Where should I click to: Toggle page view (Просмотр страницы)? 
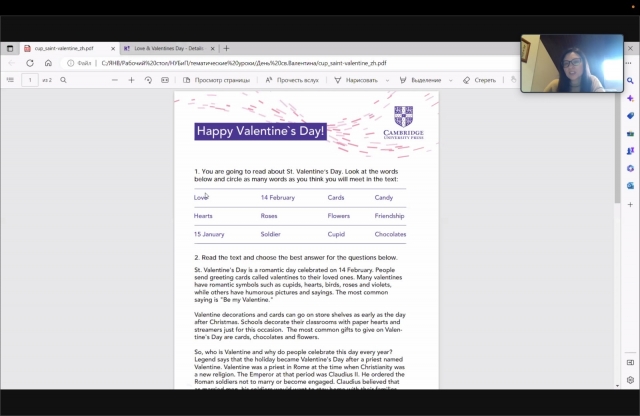[x=217, y=80]
